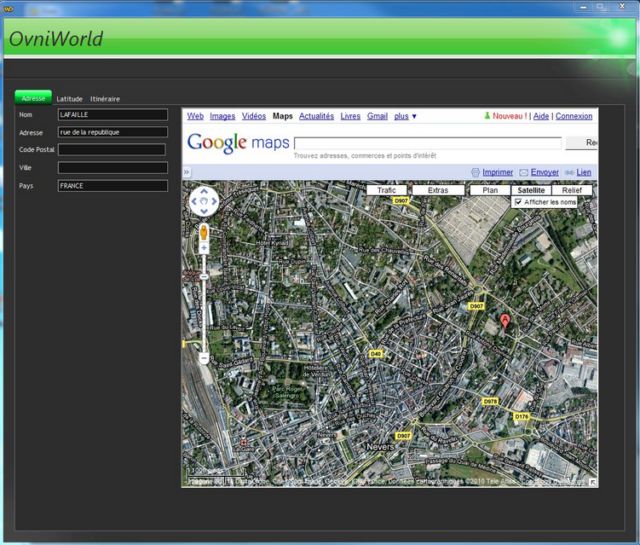This screenshot has width=640, height=545.
Task: Pan the map right with the arrow
Action: point(214,201)
